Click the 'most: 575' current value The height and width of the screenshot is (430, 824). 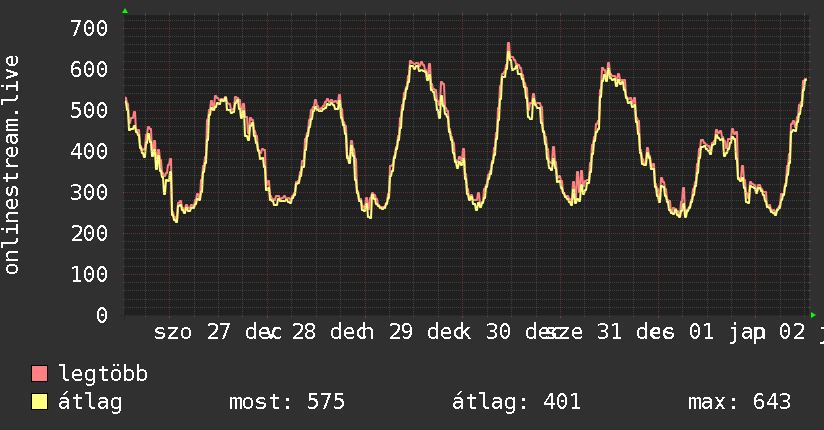(x=287, y=402)
